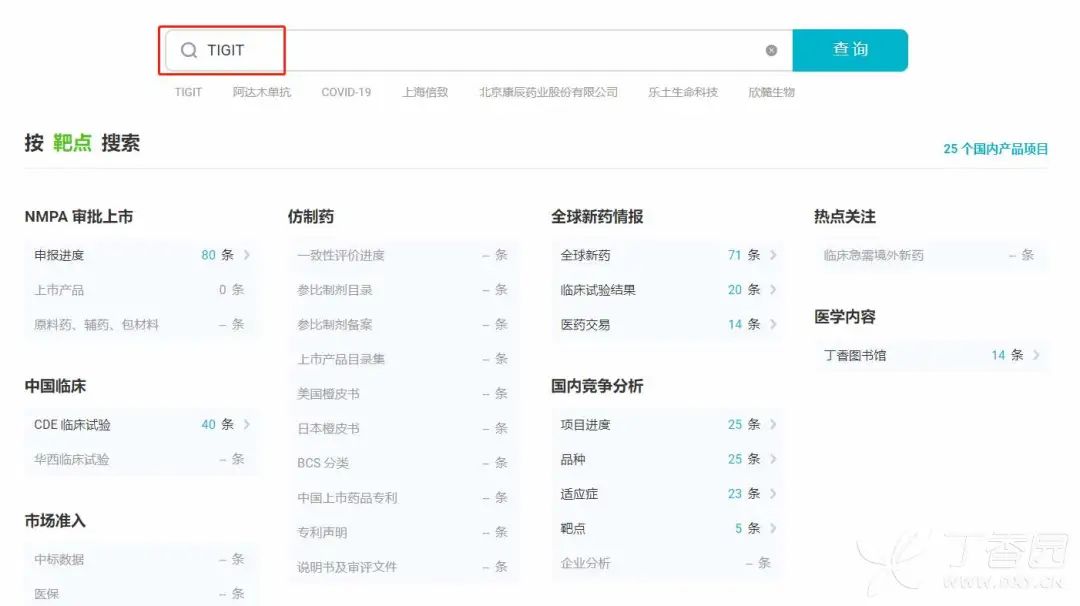Click 71 count in 全球新药 row

click(734, 255)
